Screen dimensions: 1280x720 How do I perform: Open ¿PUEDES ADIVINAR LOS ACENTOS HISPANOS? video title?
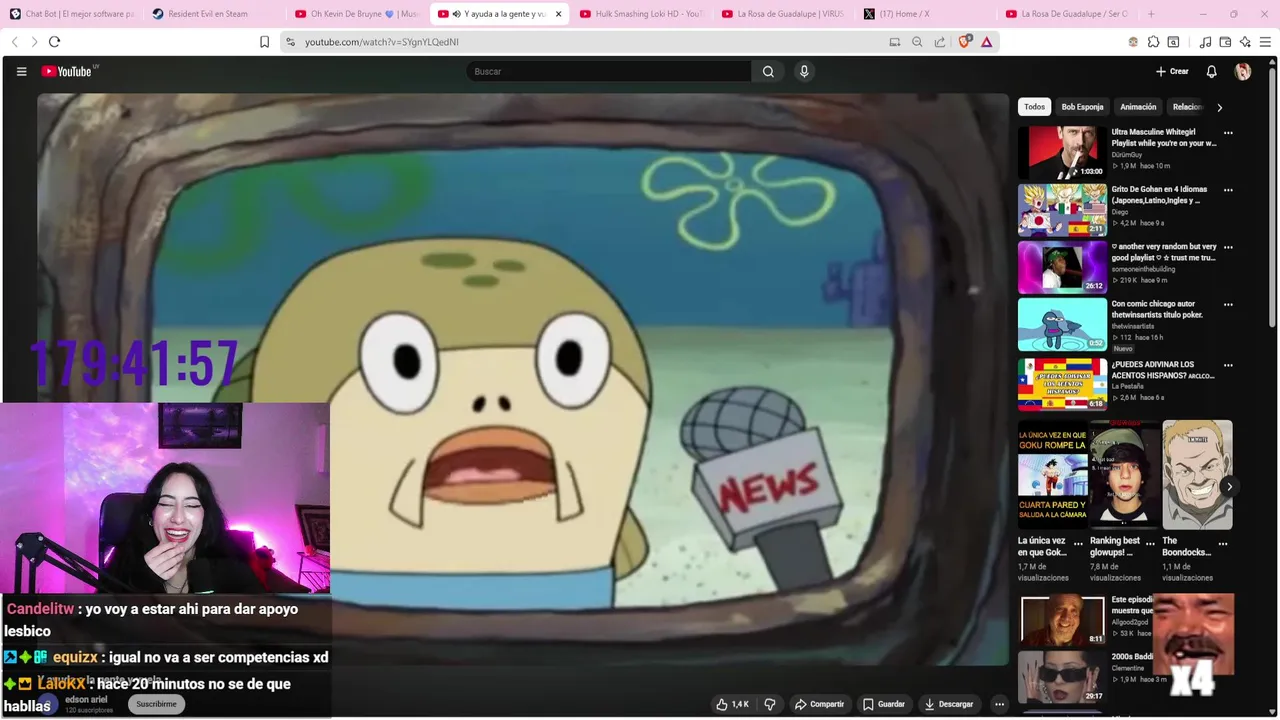click(x=1163, y=370)
